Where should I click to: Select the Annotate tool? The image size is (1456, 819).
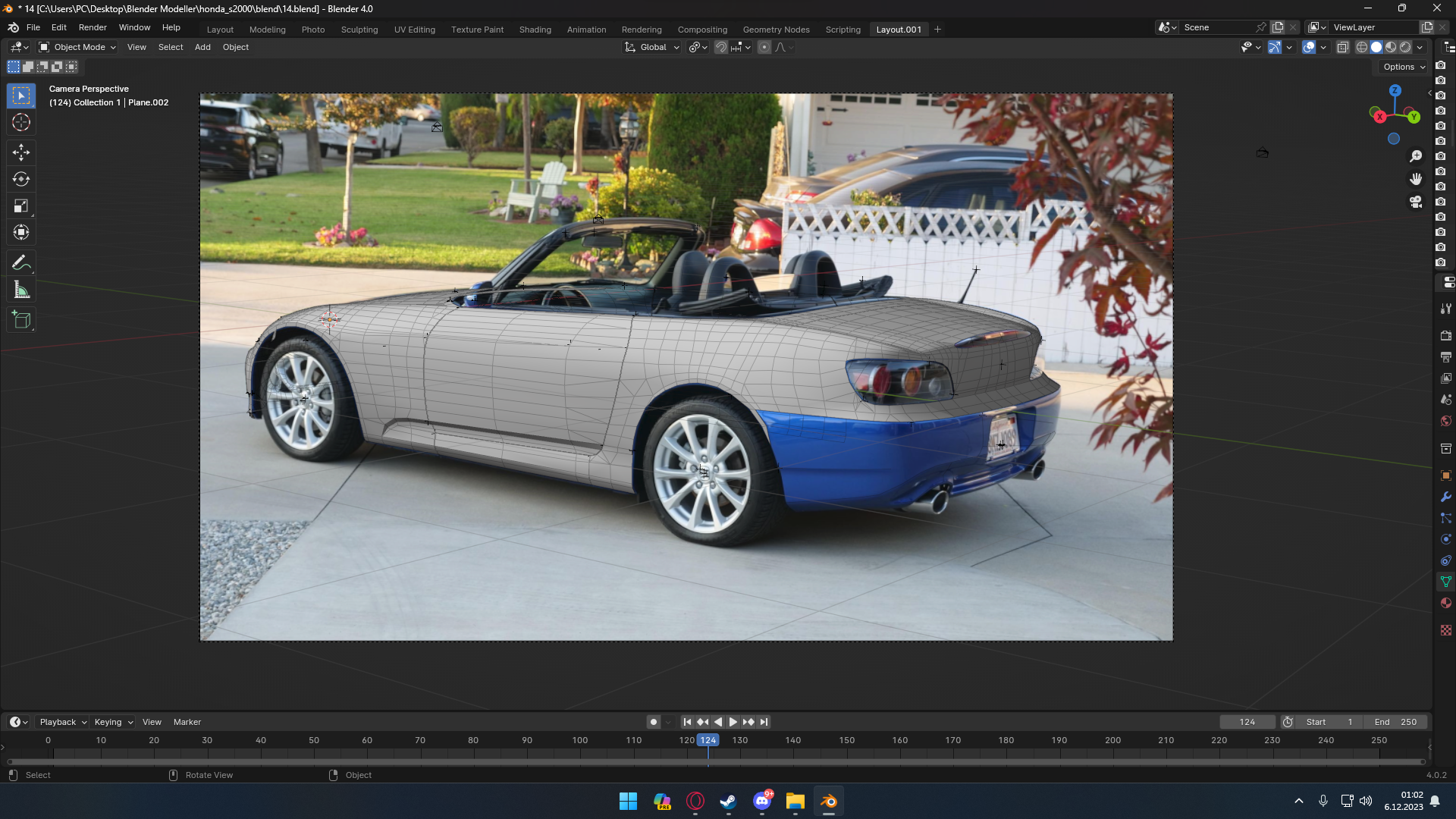point(21,263)
